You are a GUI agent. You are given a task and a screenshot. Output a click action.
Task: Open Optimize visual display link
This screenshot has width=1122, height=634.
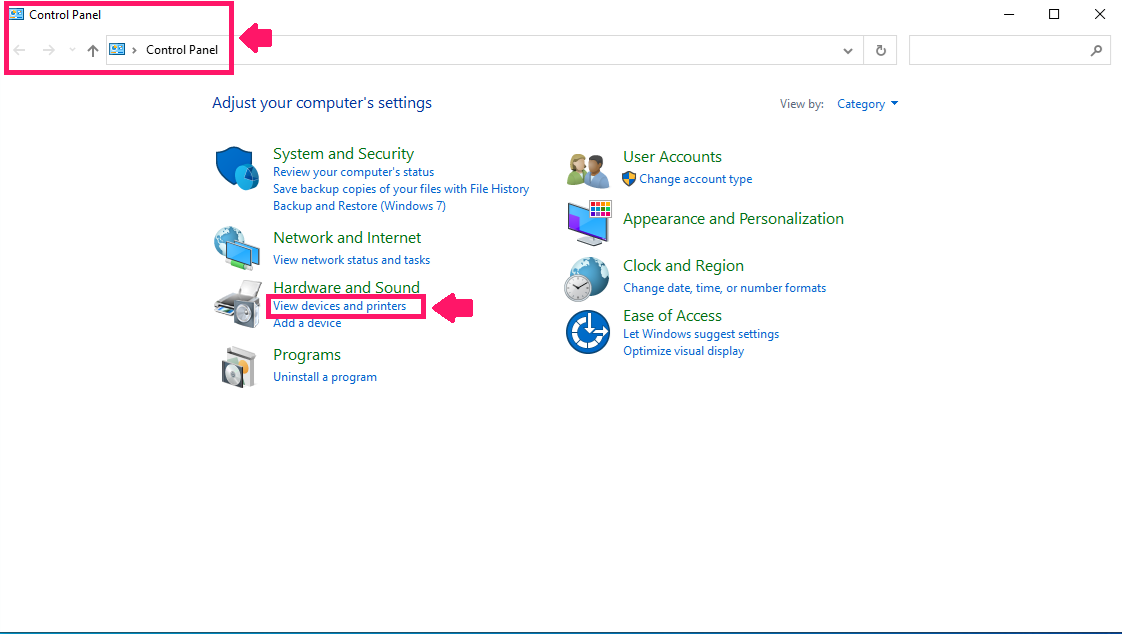683,351
